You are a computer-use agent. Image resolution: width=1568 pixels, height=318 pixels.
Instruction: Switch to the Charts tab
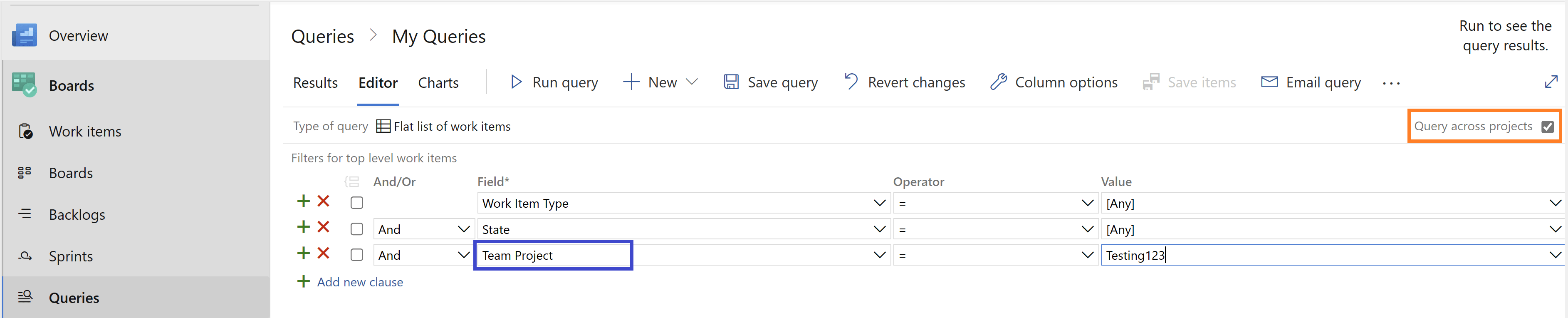(x=438, y=83)
